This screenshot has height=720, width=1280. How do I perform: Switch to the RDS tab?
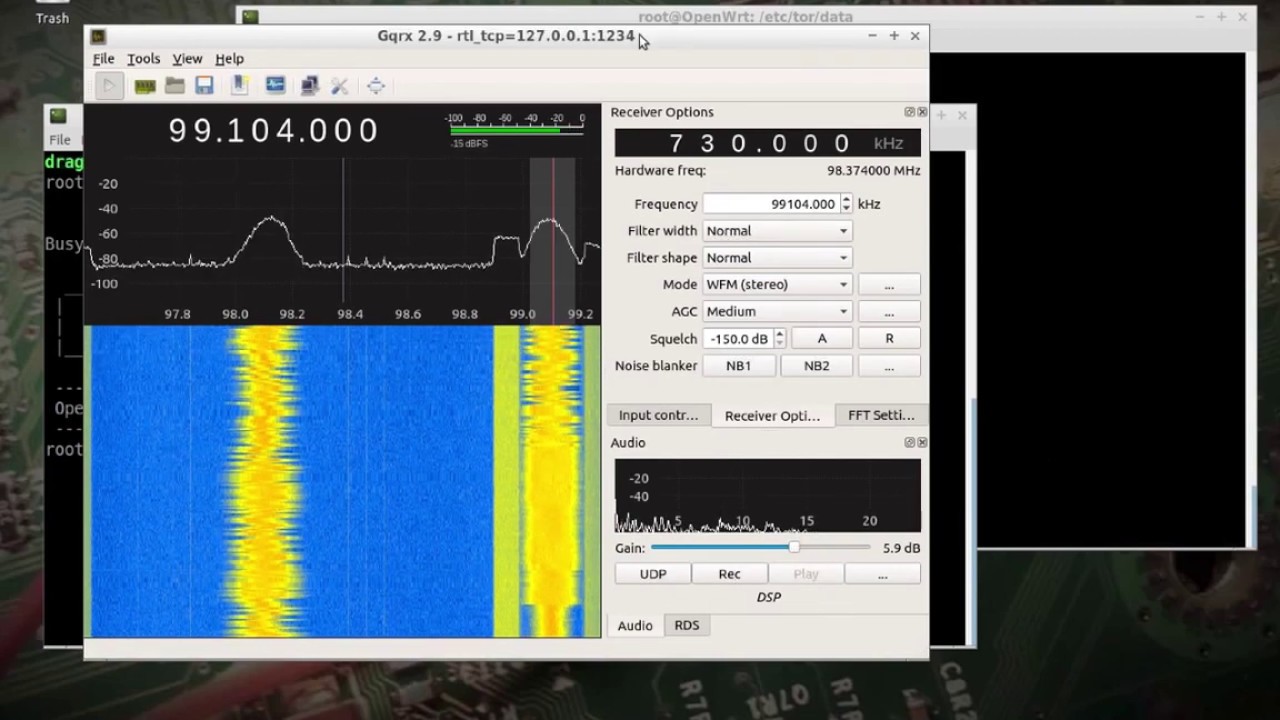tap(686, 625)
